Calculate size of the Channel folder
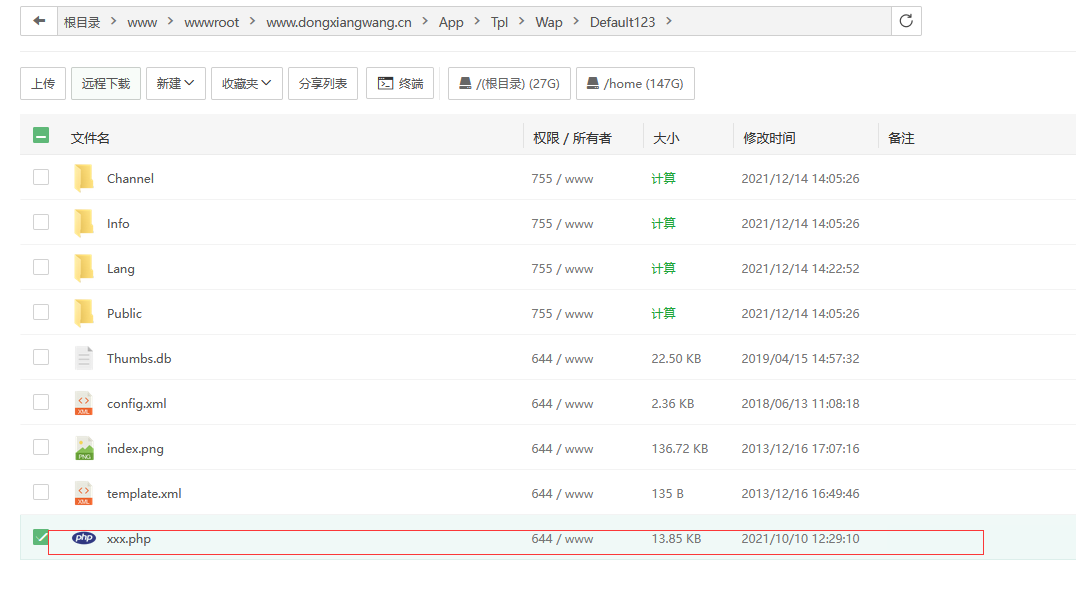This screenshot has height=600, width=1076. coord(663,178)
